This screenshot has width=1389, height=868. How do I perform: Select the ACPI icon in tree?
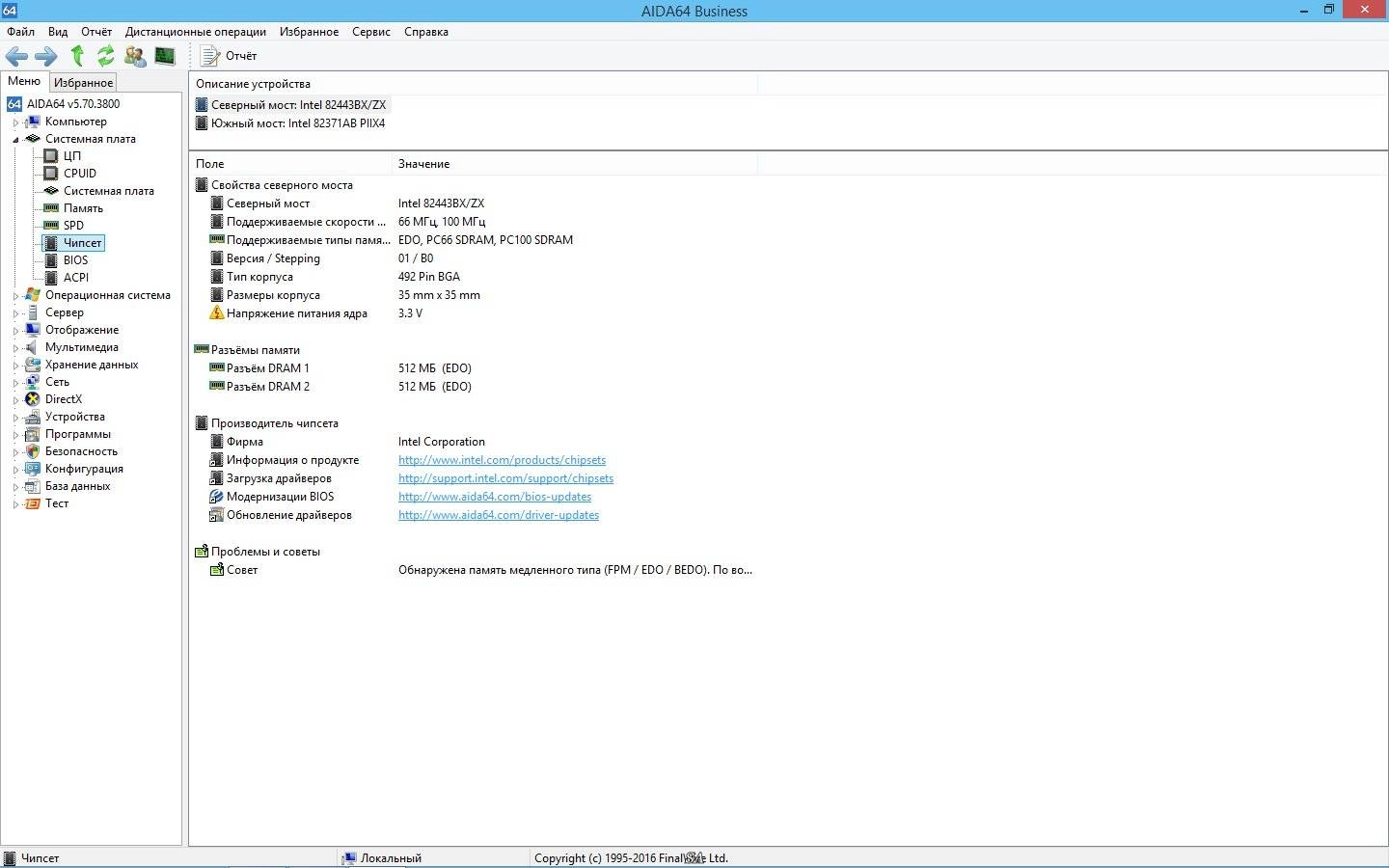coord(51,278)
